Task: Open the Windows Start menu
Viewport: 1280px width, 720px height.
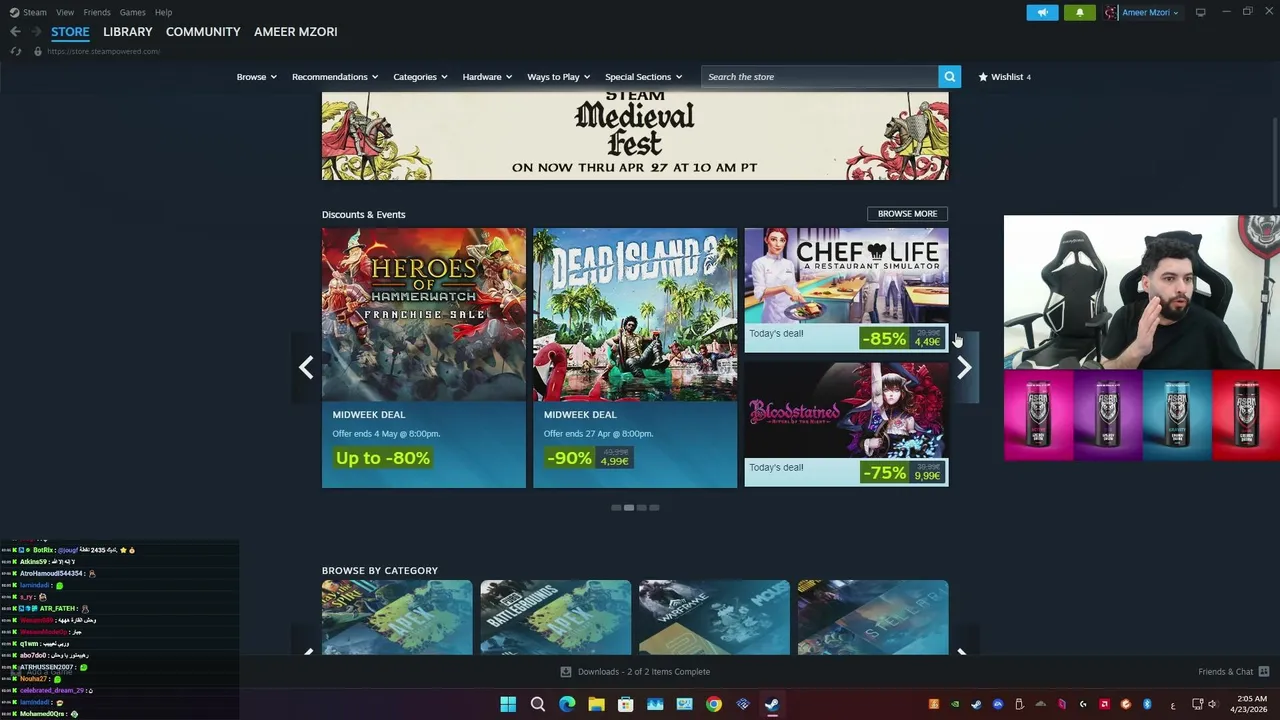Action: (x=508, y=704)
